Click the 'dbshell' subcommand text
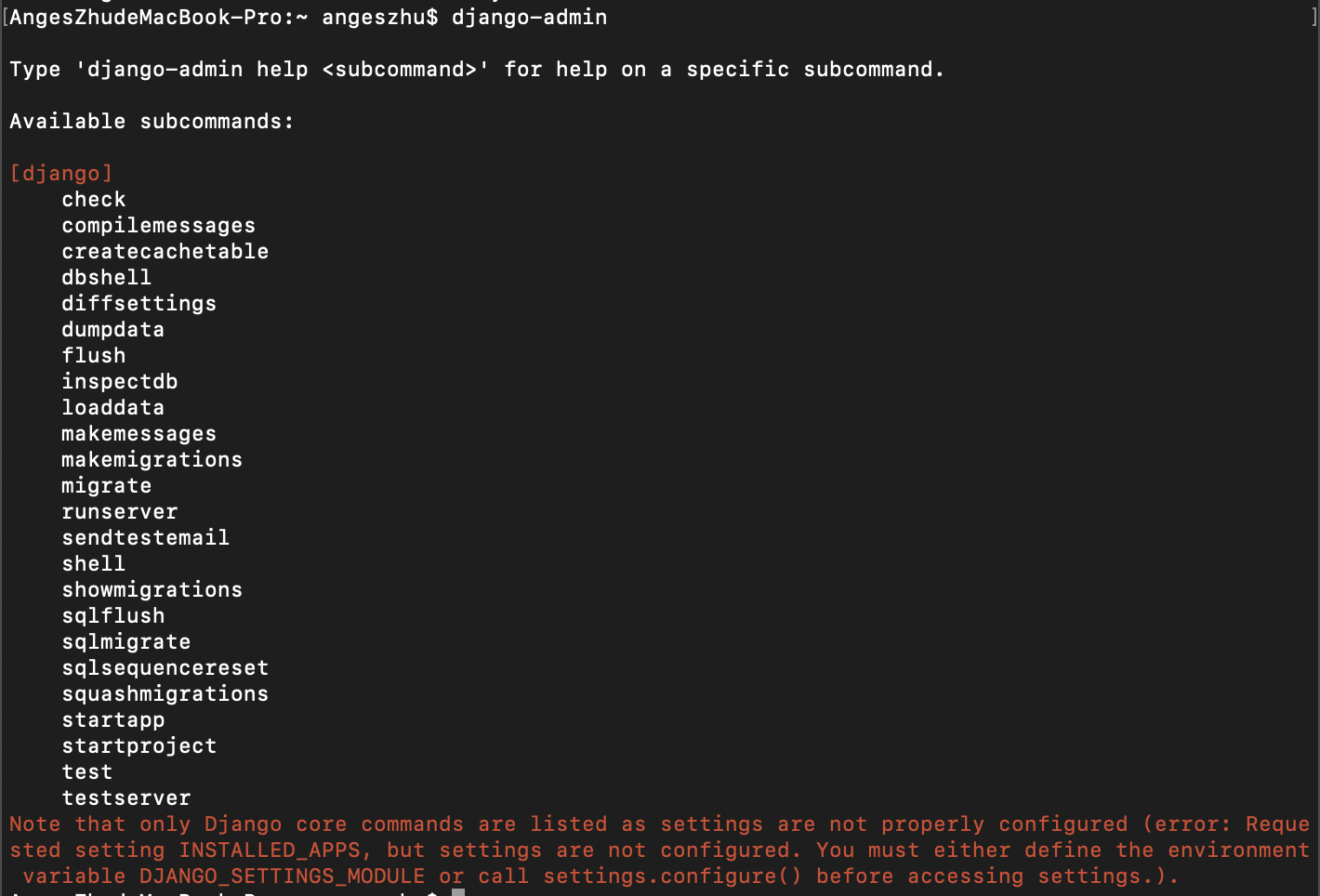1320x896 pixels. pos(106,278)
